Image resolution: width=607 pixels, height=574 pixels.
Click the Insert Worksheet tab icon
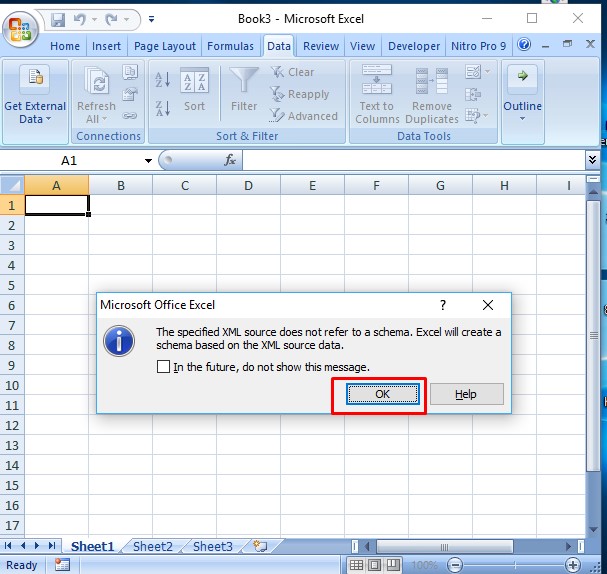(x=260, y=546)
